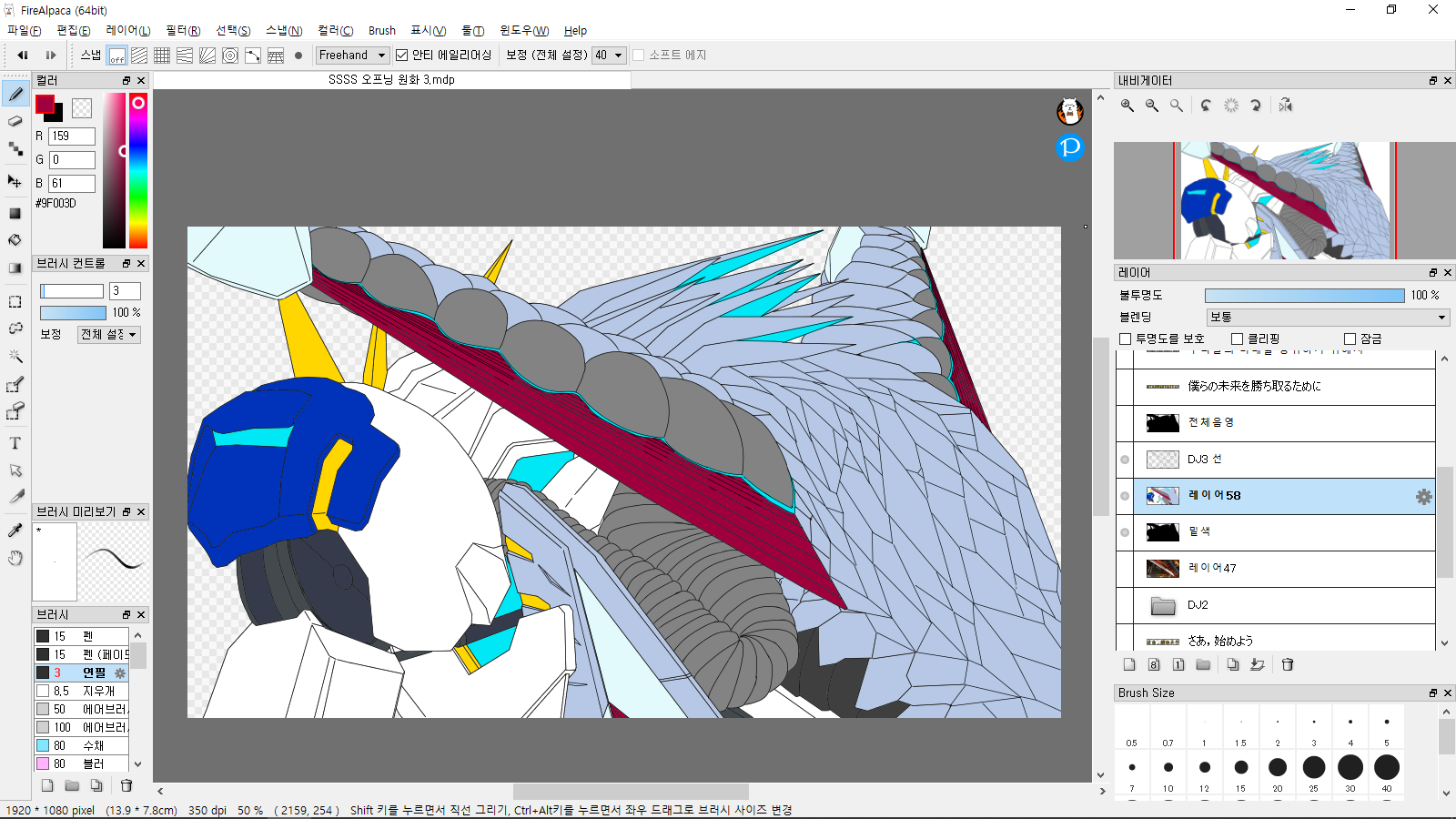The height and width of the screenshot is (819, 1456).
Task: Select the Eyedropper tool
Action: point(15,530)
